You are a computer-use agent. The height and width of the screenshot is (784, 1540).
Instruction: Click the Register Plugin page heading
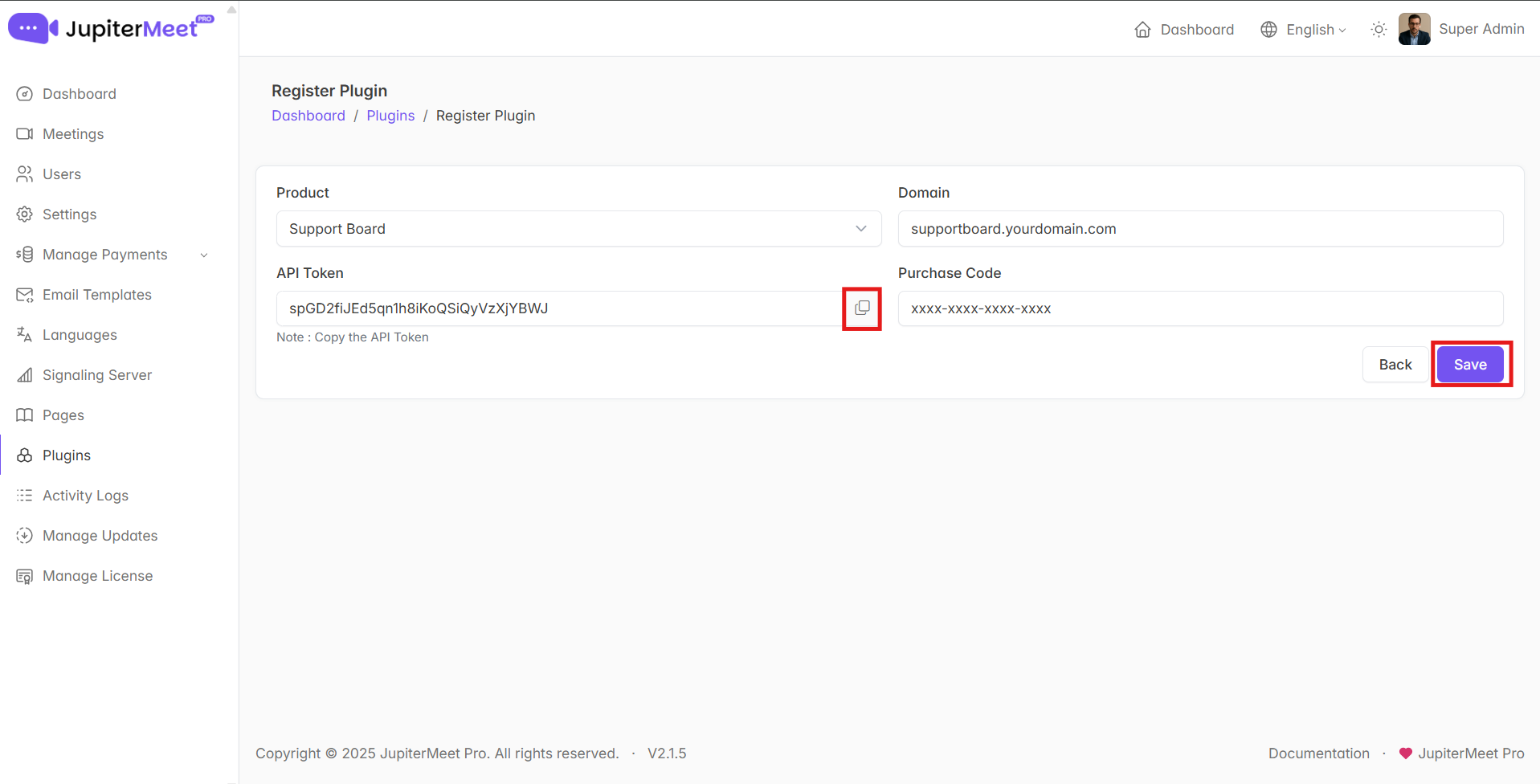pyautogui.click(x=329, y=91)
